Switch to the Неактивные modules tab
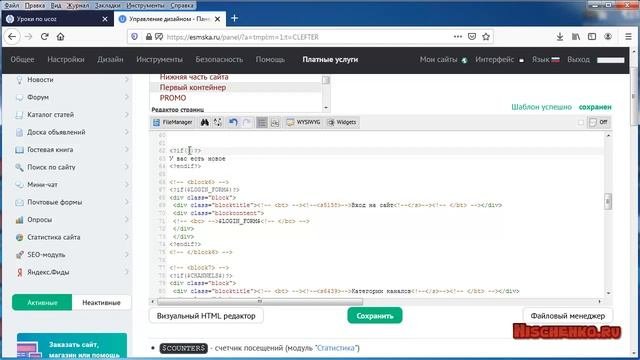 click(101, 302)
